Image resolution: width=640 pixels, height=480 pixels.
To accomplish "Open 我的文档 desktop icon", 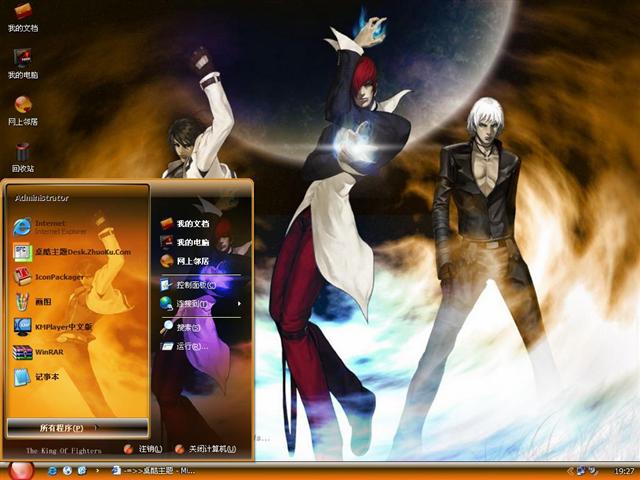I will 23,16.
